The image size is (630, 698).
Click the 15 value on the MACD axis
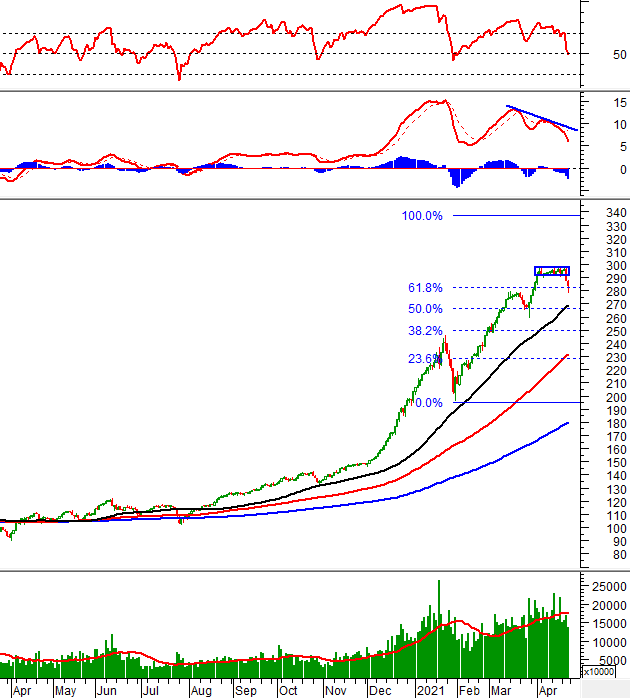pyautogui.click(x=620, y=103)
